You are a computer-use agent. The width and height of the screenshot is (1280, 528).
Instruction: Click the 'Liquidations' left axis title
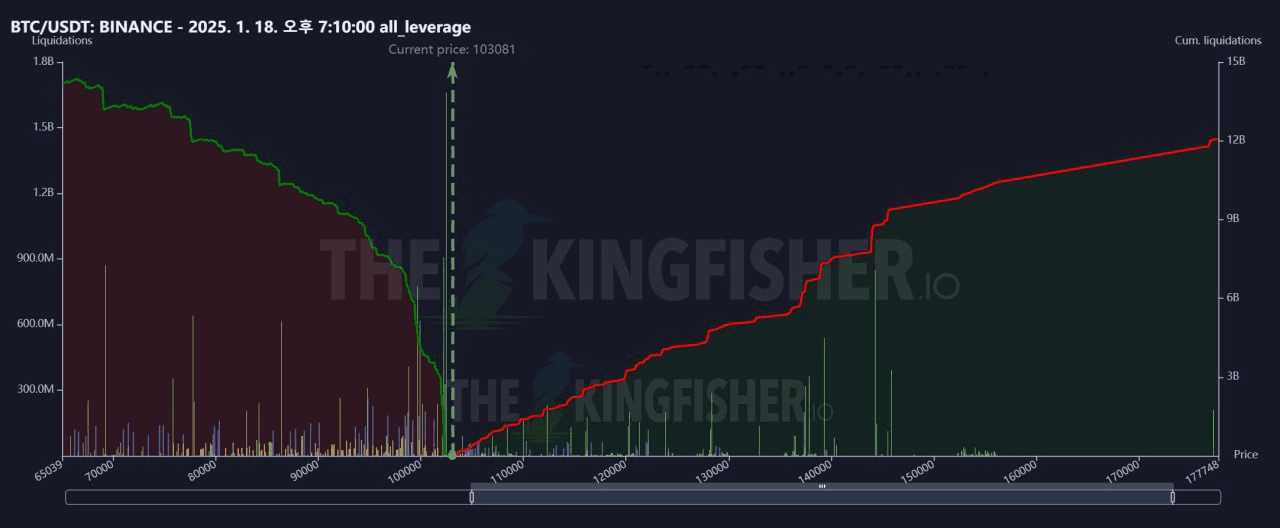pos(62,41)
